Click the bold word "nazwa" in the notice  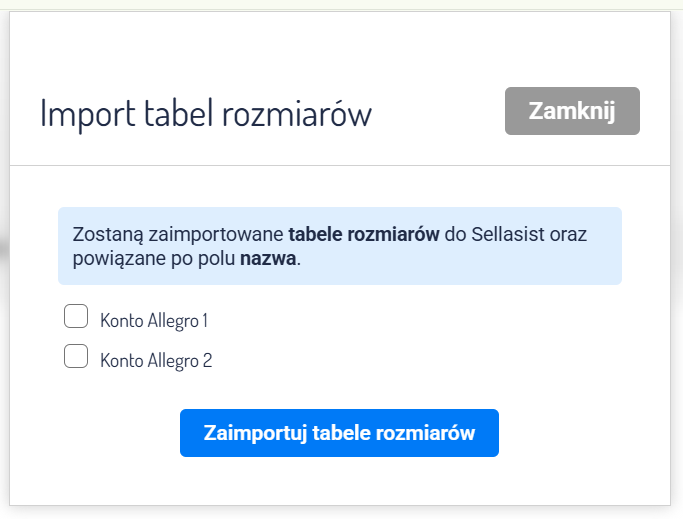pyautogui.click(x=268, y=258)
